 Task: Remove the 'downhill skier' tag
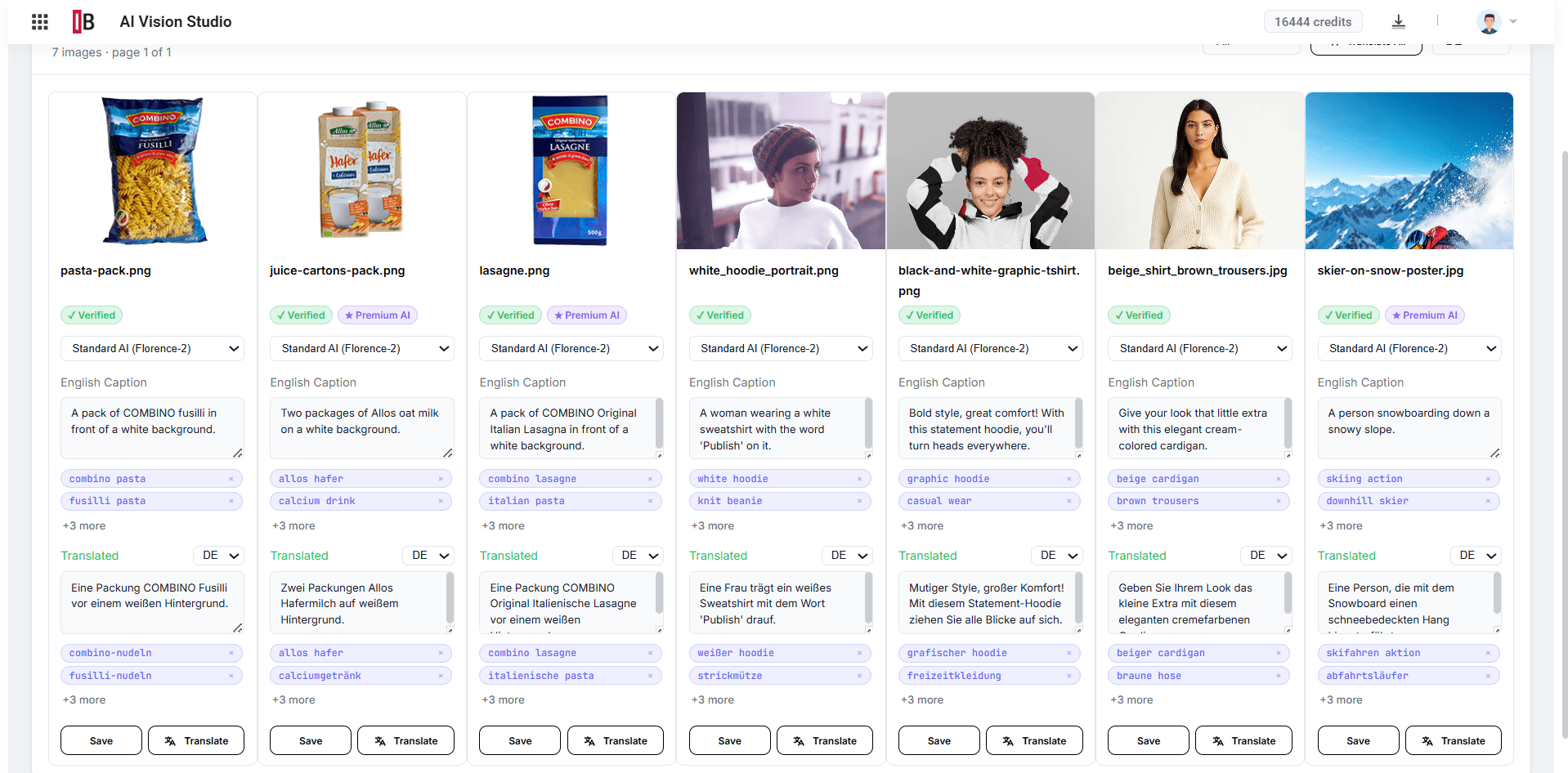coord(1488,501)
